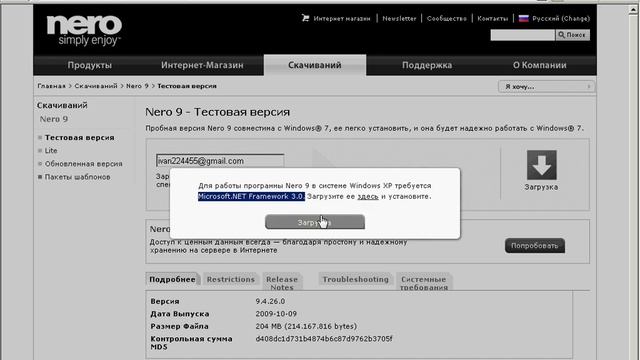
Task: Expand the Я хочу... dropdown
Action: click(546, 87)
